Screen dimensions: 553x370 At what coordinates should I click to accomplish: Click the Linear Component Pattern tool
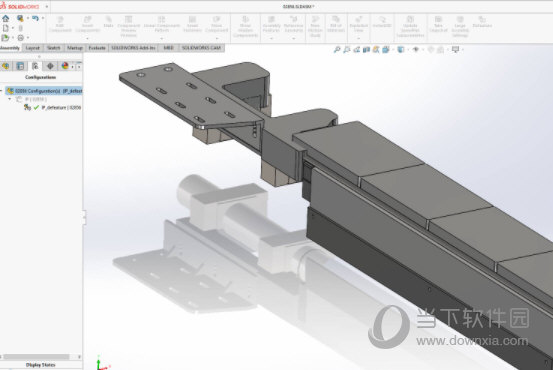coord(162,24)
